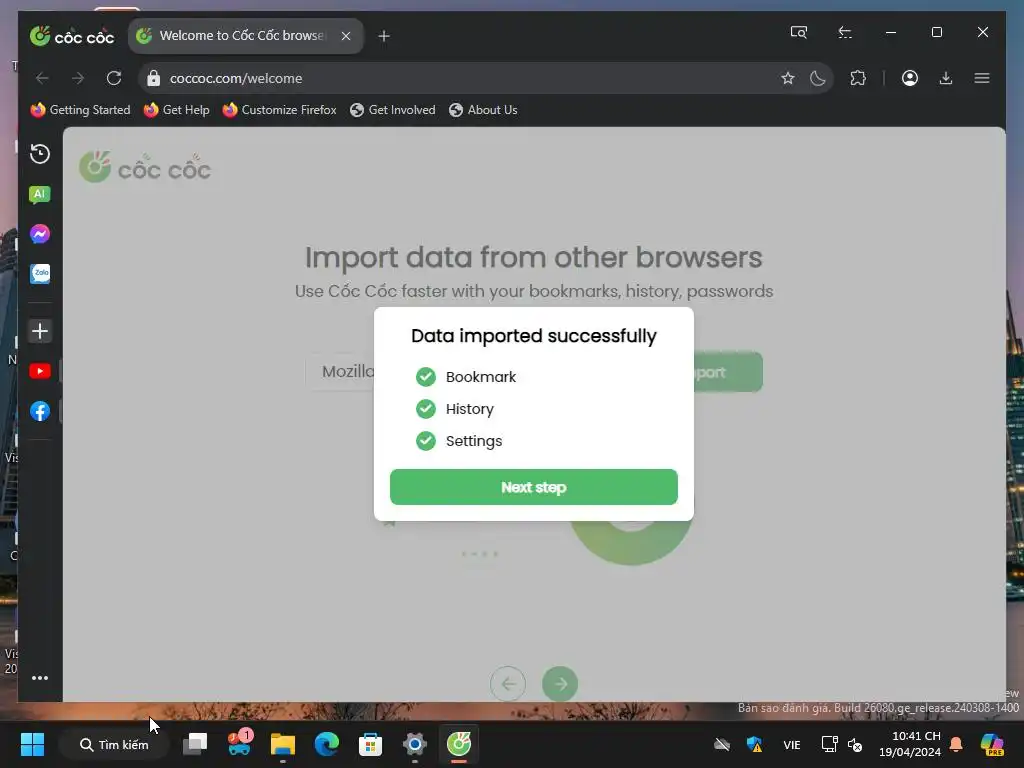Open File Explorer from taskbar
This screenshot has width=1024, height=768.
point(283,744)
